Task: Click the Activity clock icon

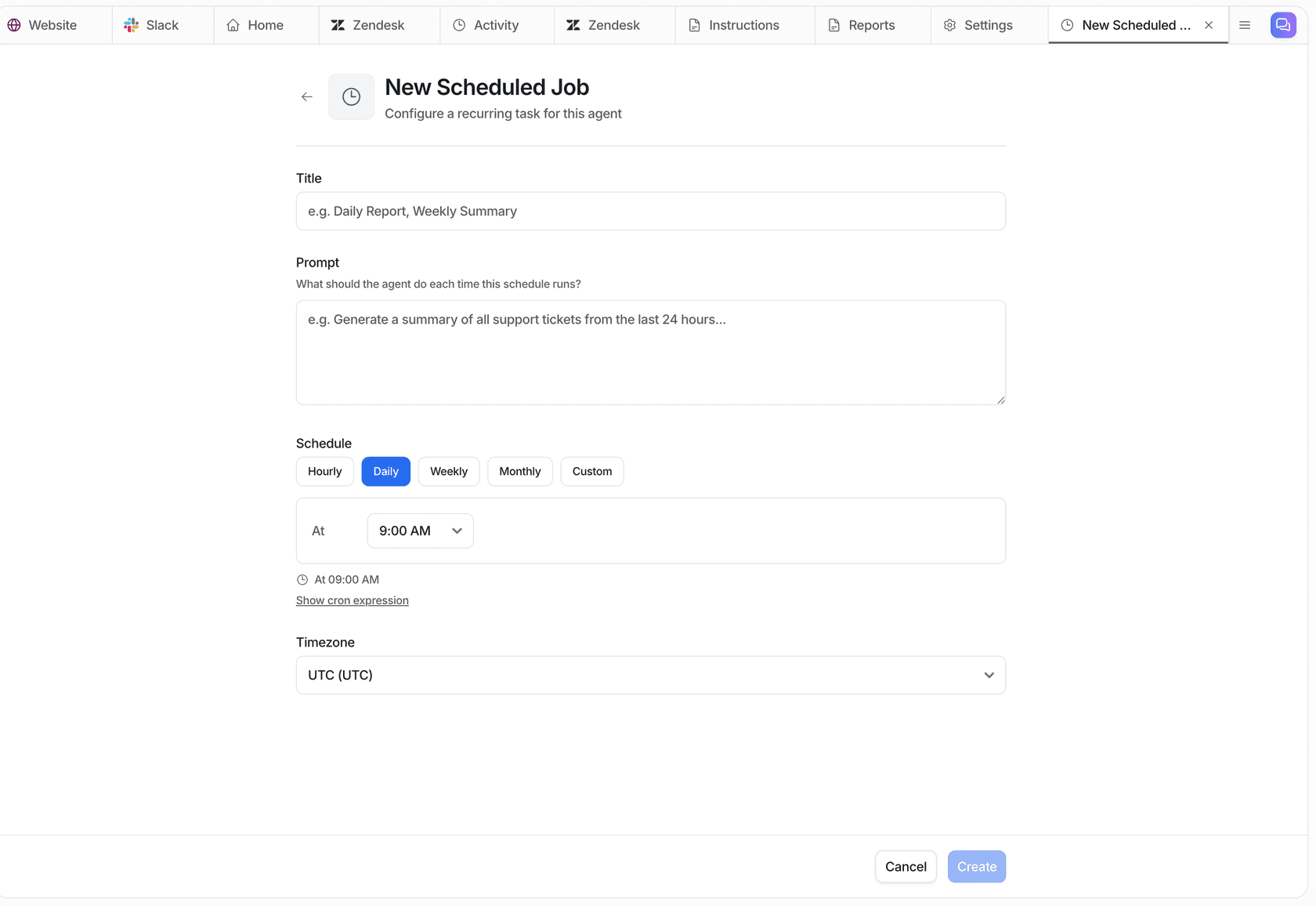Action: (x=459, y=25)
